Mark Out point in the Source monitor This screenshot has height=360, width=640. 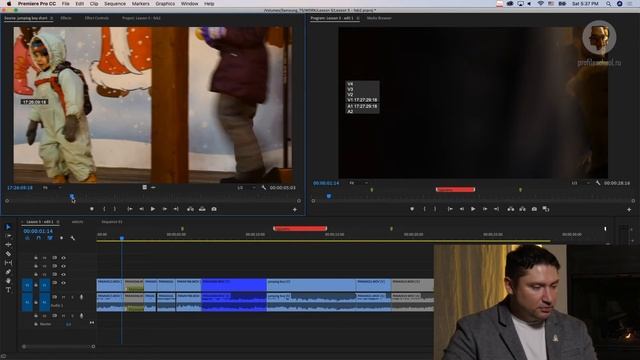click(x=115, y=209)
